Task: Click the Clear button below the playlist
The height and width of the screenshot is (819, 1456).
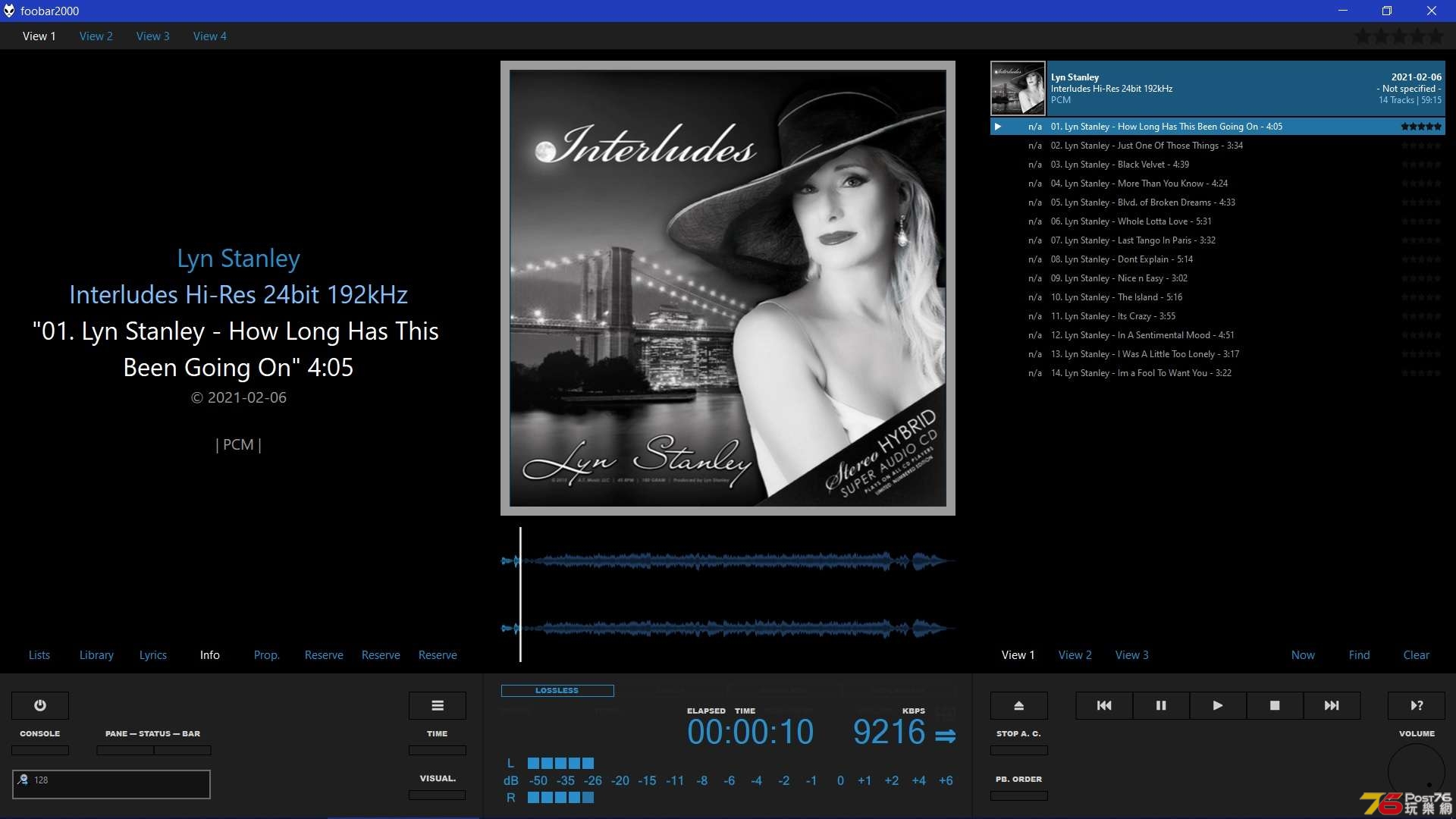Action: tap(1417, 654)
